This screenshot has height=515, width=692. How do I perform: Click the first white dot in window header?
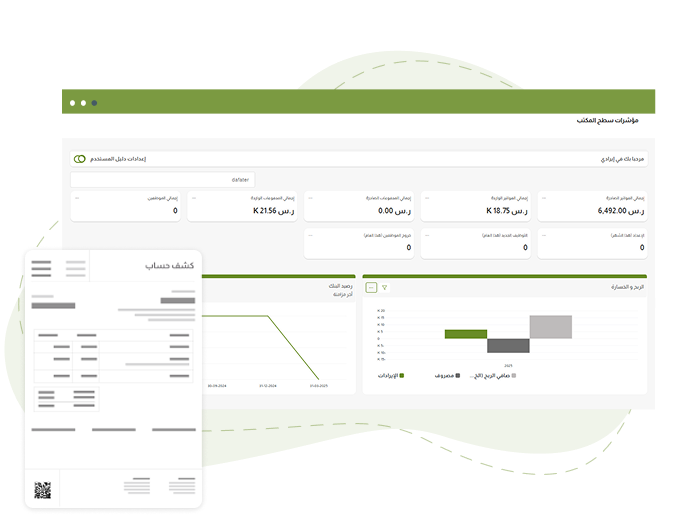click(x=72, y=102)
